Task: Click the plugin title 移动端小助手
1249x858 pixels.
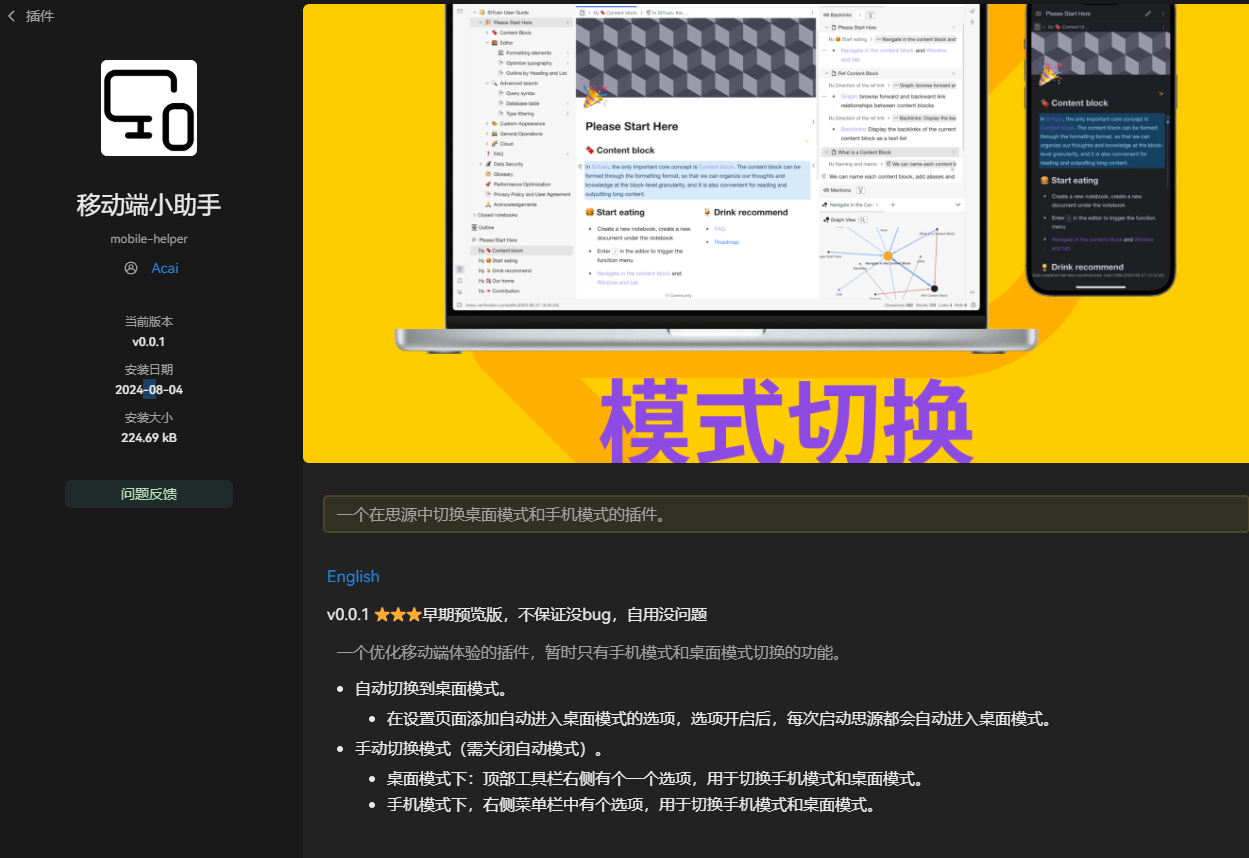Action: (149, 205)
